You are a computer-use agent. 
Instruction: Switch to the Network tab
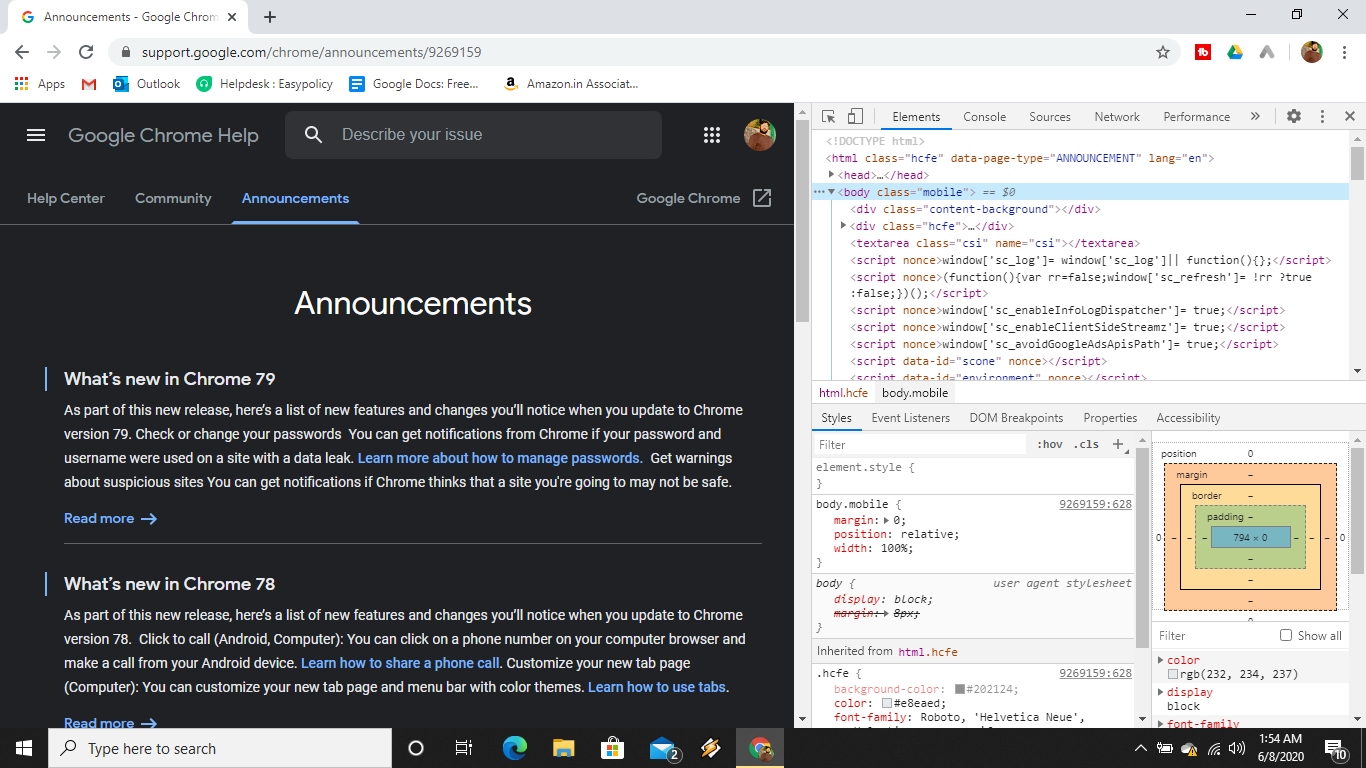1117,117
